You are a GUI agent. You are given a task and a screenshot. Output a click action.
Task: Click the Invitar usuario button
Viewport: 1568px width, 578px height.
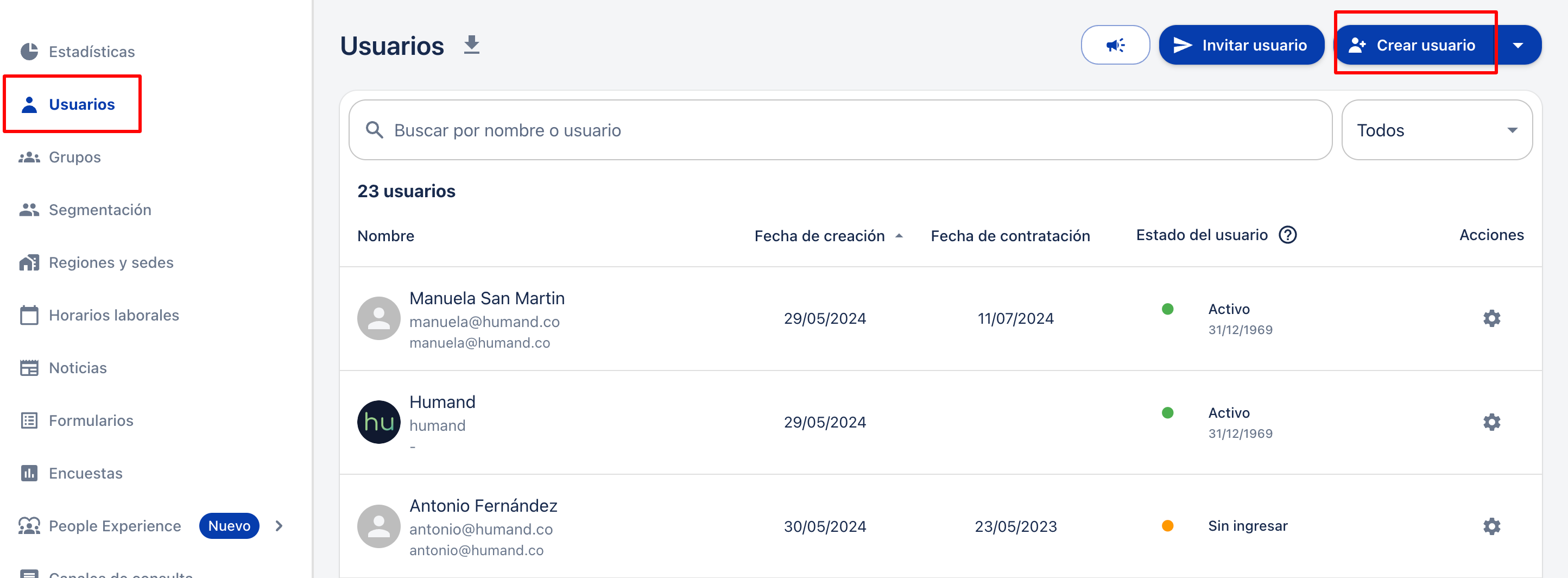pyautogui.click(x=1241, y=45)
